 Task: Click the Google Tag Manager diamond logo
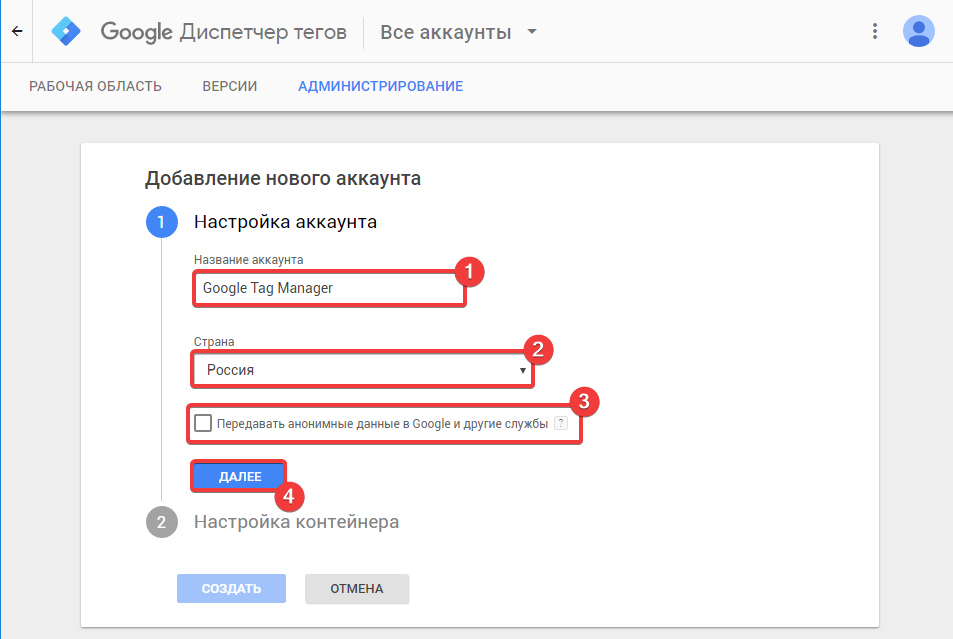(66, 31)
